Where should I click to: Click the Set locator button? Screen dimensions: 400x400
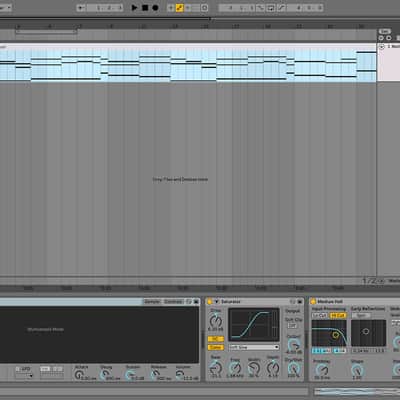pyautogui.click(x=385, y=31)
